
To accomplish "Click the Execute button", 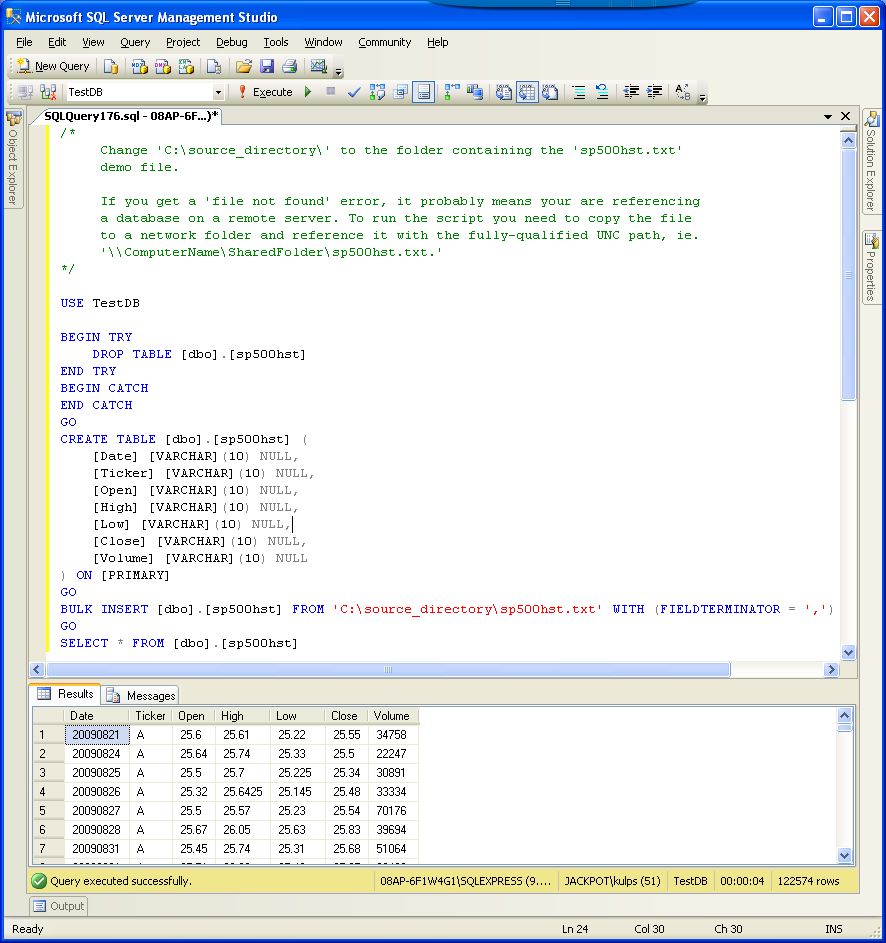I will pyautogui.click(x=266, y=92).
